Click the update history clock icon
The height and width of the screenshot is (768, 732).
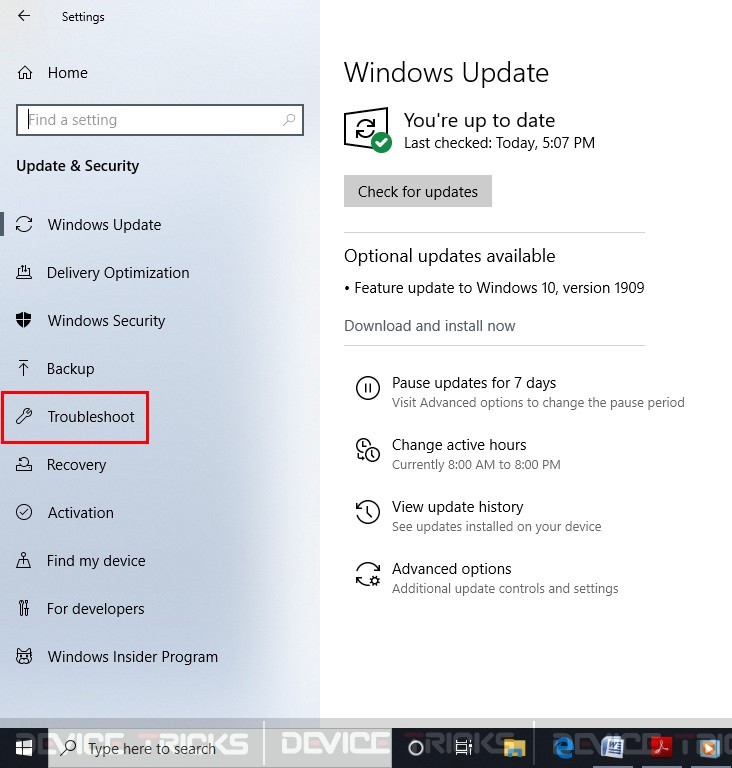[x=367, y=512]
